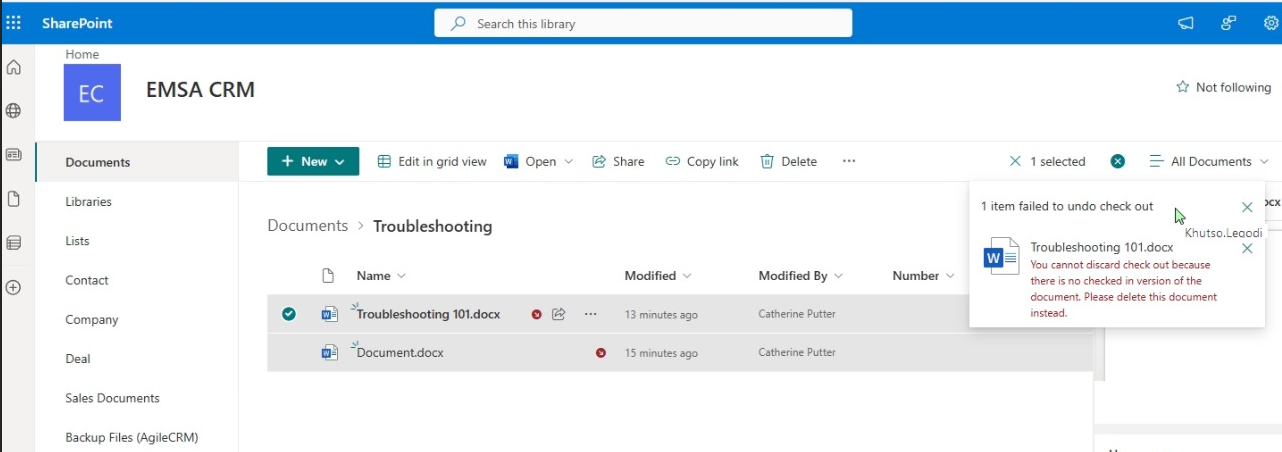Open the Modified column dropdown
This screenshot has height=452, width=1282.
pyautogui.click(x=658, y=275)
